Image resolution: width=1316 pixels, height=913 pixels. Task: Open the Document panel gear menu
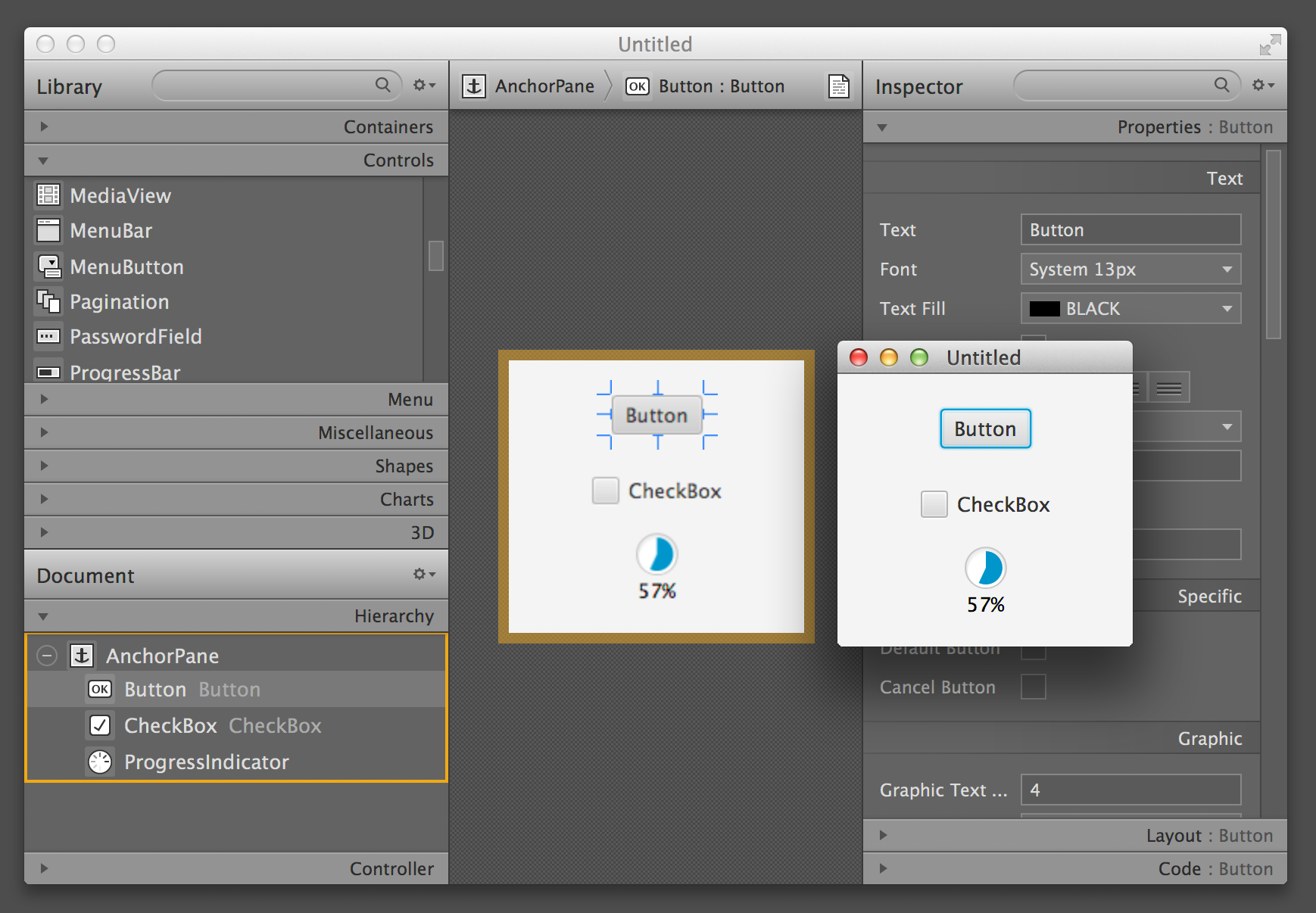pyautogui.click(x=423, y=575)
